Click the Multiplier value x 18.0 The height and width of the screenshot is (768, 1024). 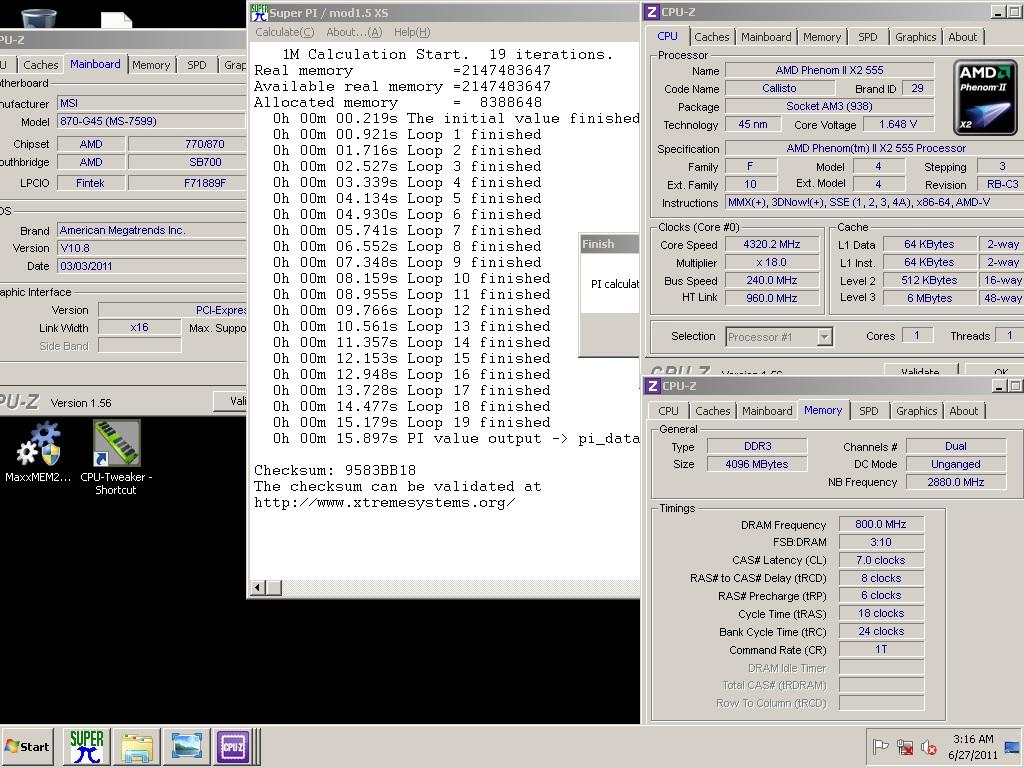771,263
